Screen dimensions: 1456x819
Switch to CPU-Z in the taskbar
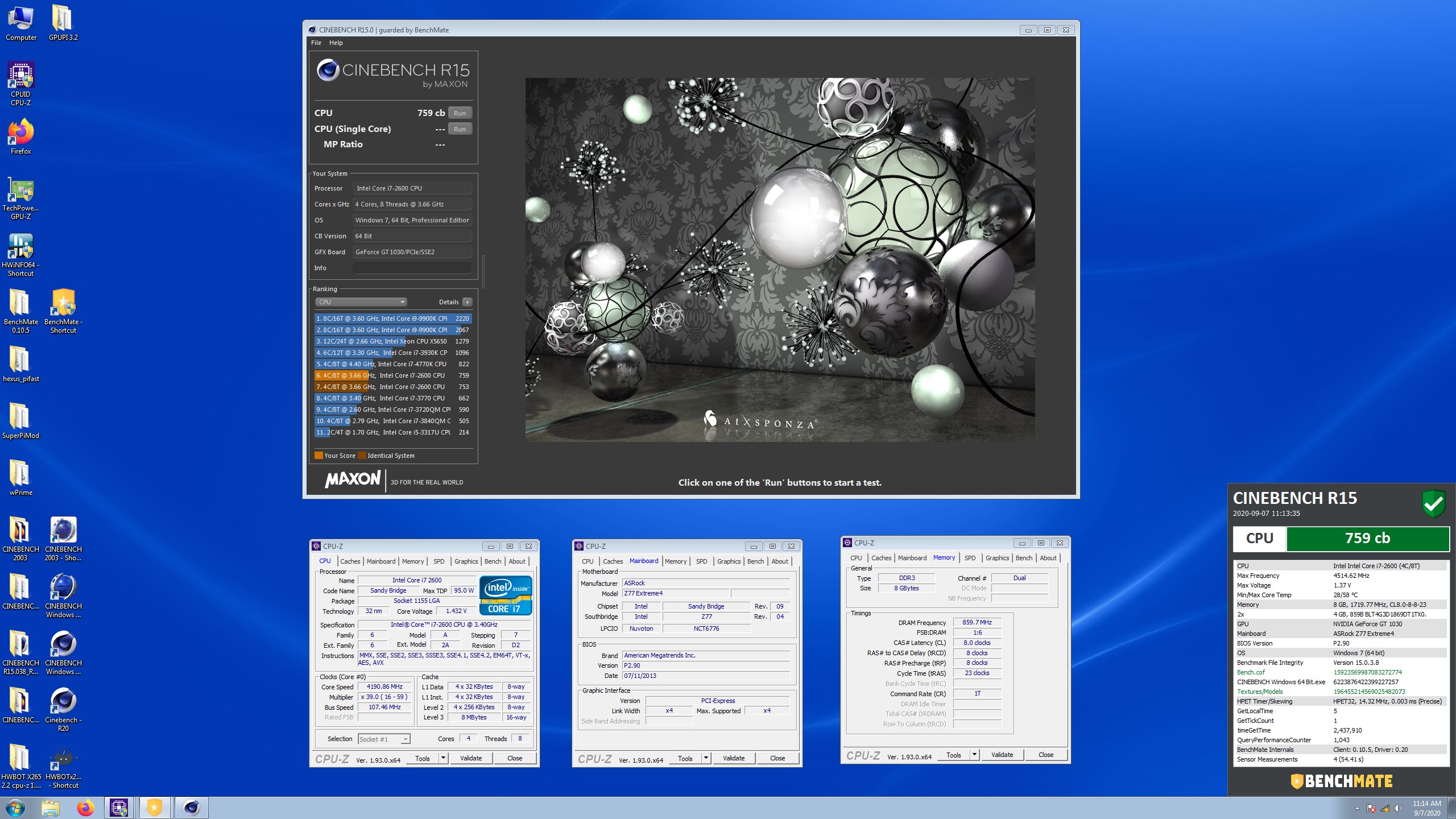click(119, 808)
